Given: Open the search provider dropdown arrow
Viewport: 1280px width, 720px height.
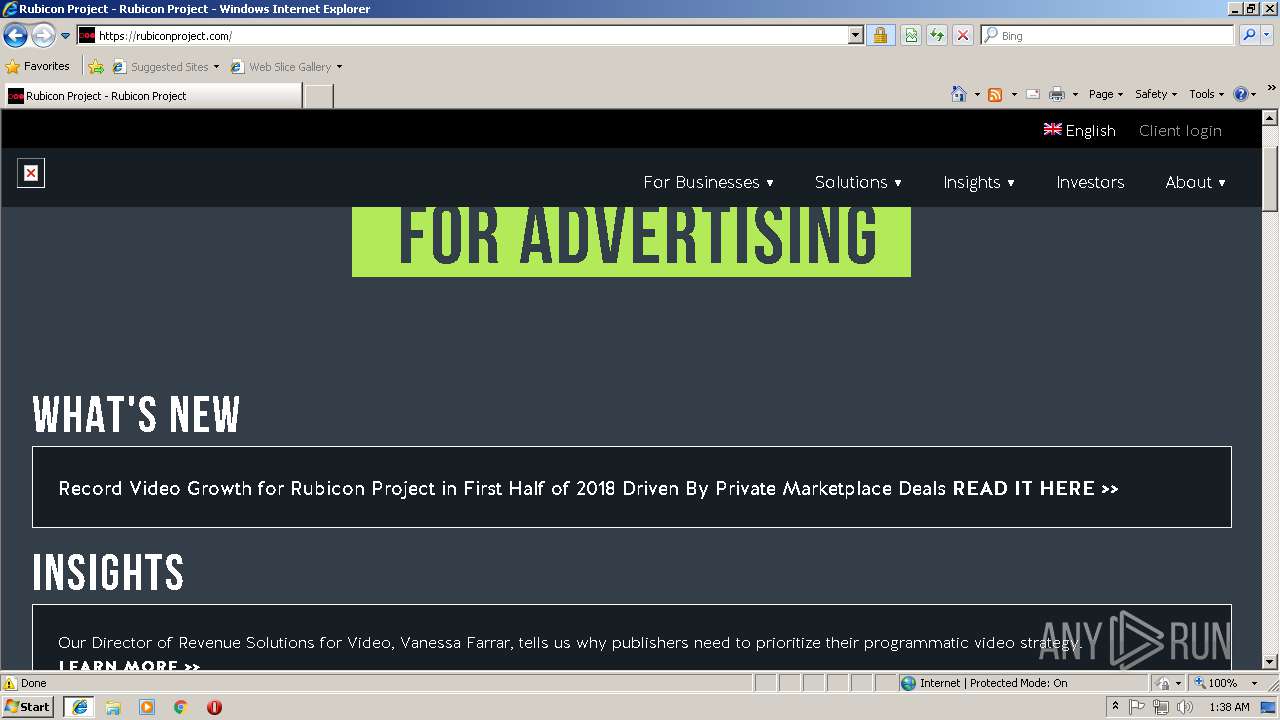Looking at the screenshot, I should pos(1267,35).
